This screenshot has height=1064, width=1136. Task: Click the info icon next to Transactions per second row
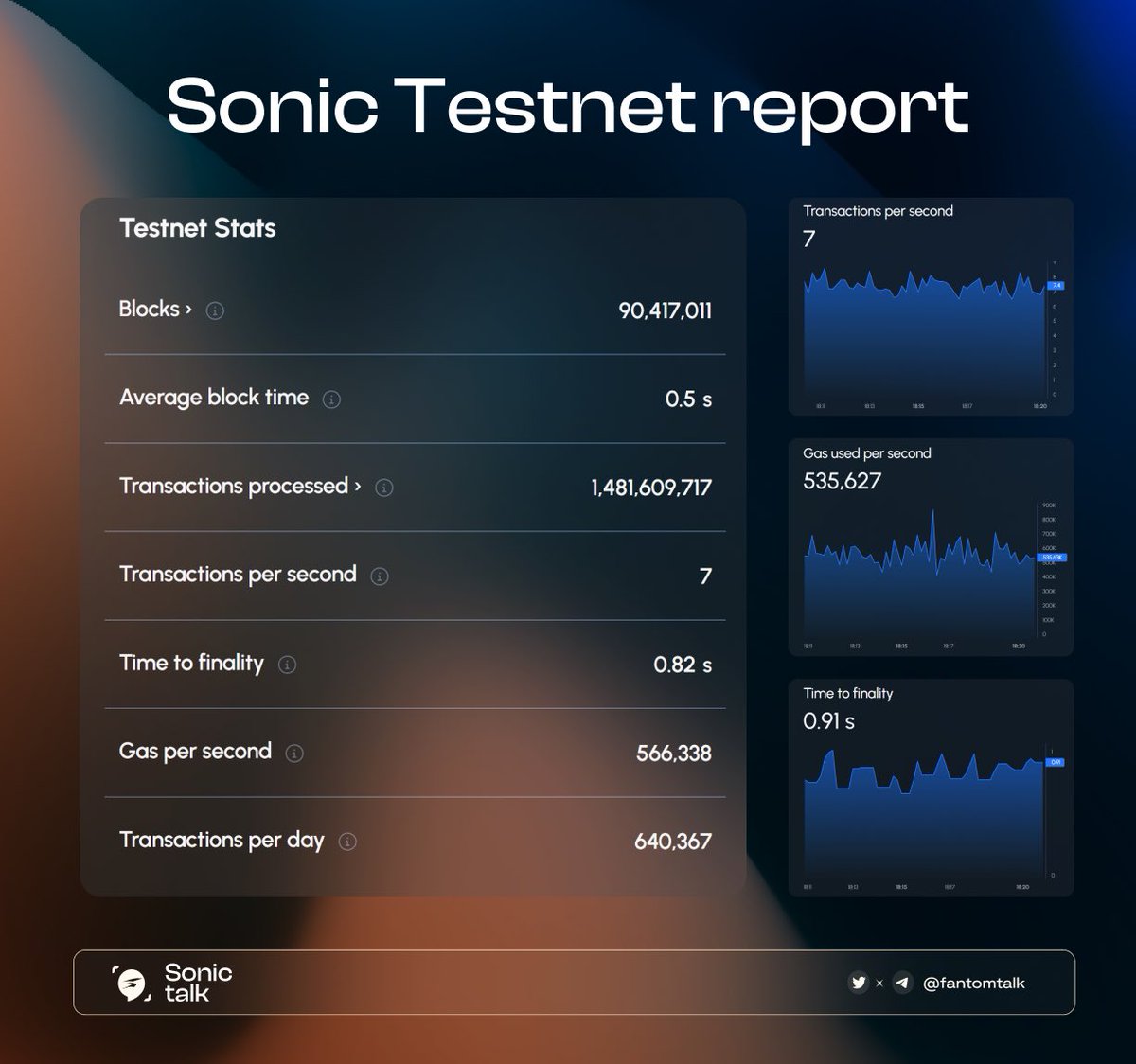[380, 576]
